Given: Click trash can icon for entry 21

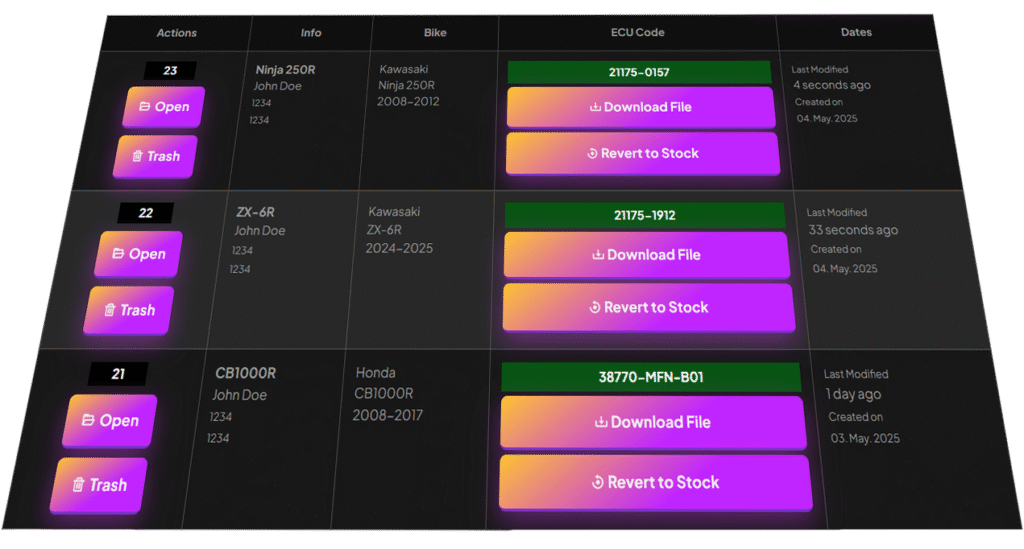Looking at the screenshot, I should [x=78, y=485].
